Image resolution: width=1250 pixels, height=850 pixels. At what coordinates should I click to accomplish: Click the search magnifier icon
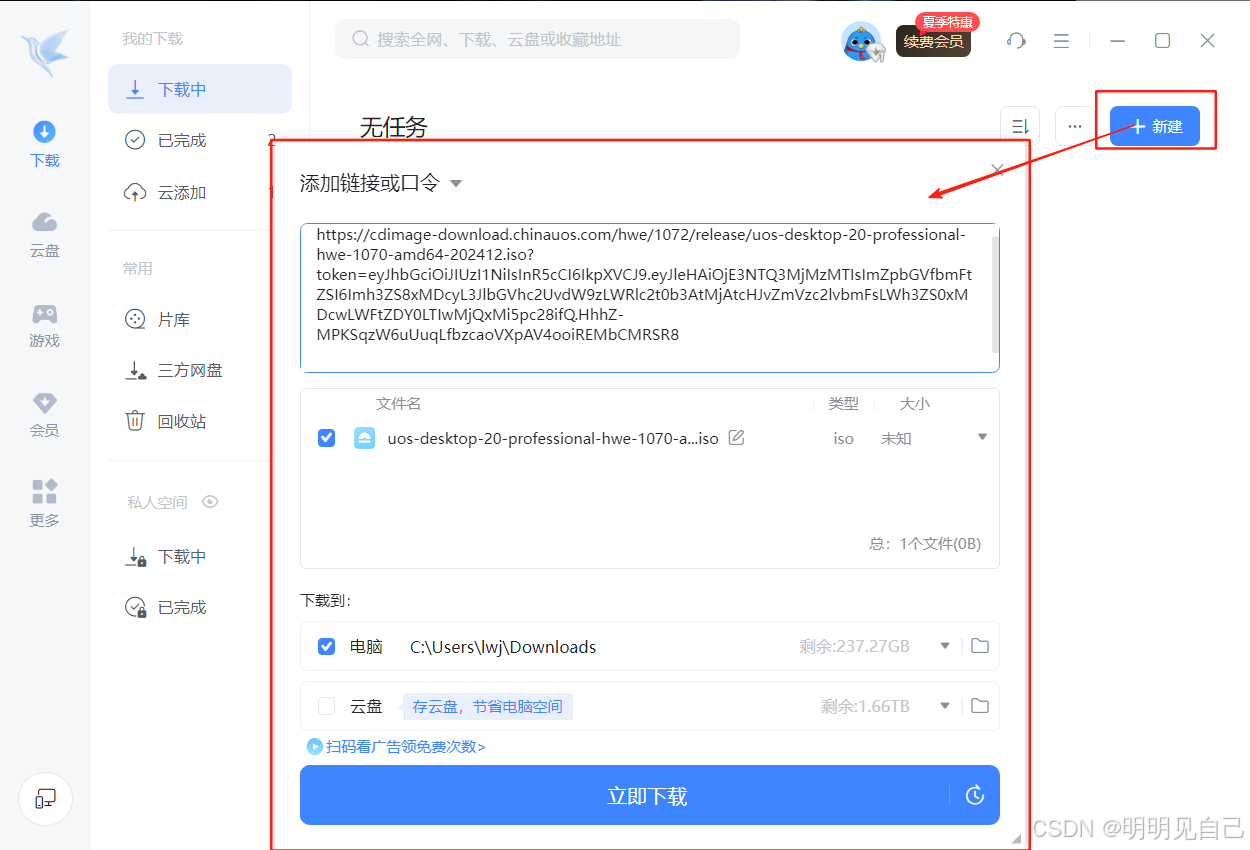pos(361,39)
